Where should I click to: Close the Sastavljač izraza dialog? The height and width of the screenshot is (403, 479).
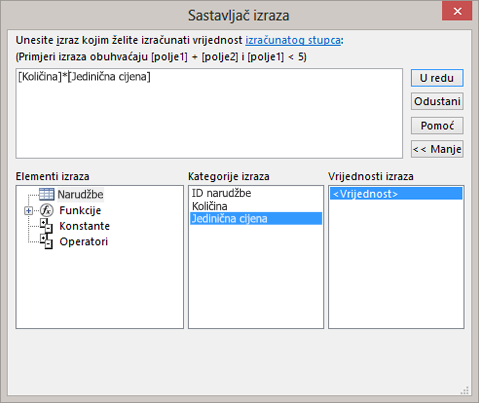457,11
